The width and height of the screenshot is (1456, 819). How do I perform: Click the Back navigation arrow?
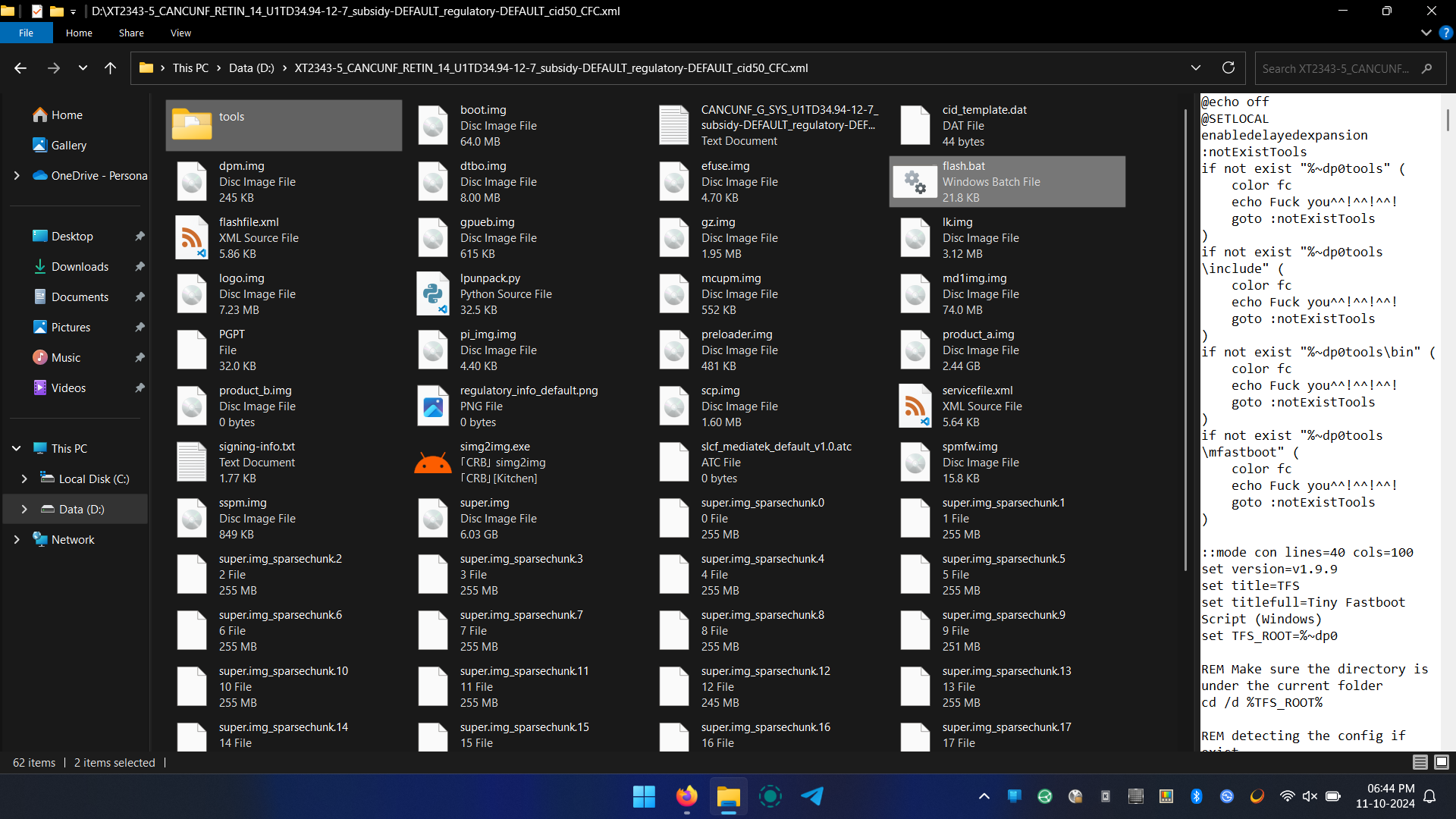(x=20, y=68)
